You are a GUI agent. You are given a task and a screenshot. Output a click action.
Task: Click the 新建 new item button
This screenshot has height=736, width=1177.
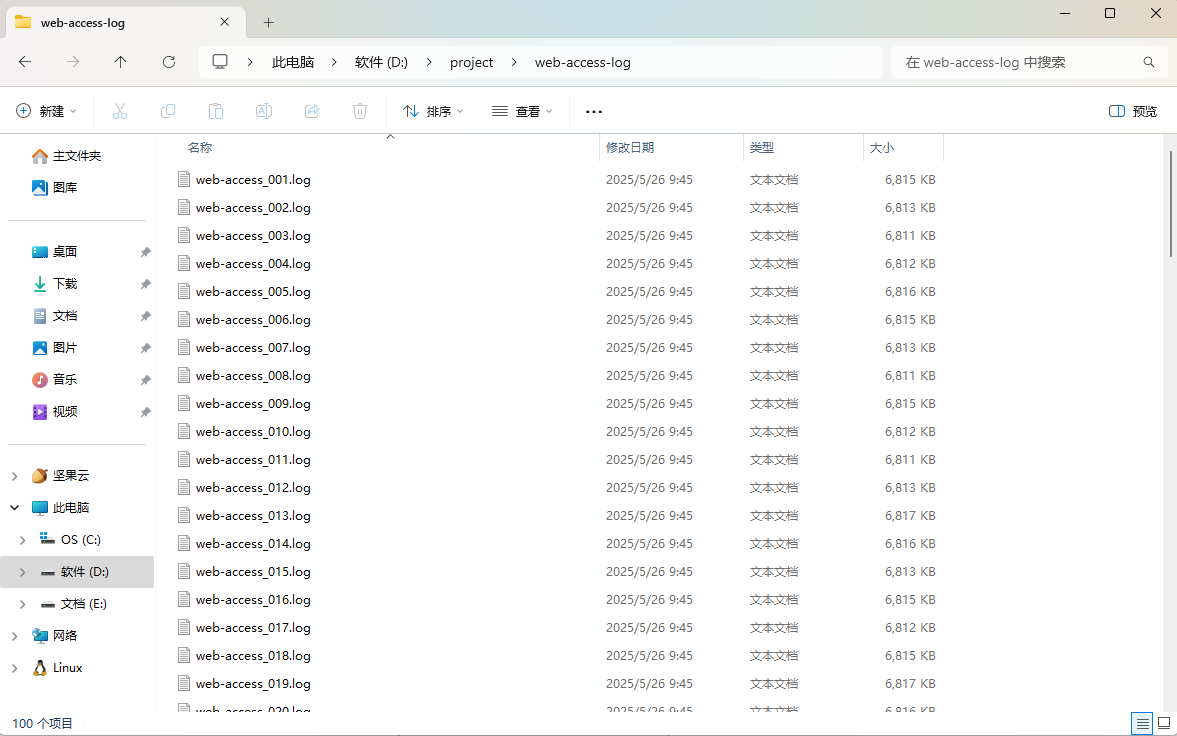click(x=46, y=111)
